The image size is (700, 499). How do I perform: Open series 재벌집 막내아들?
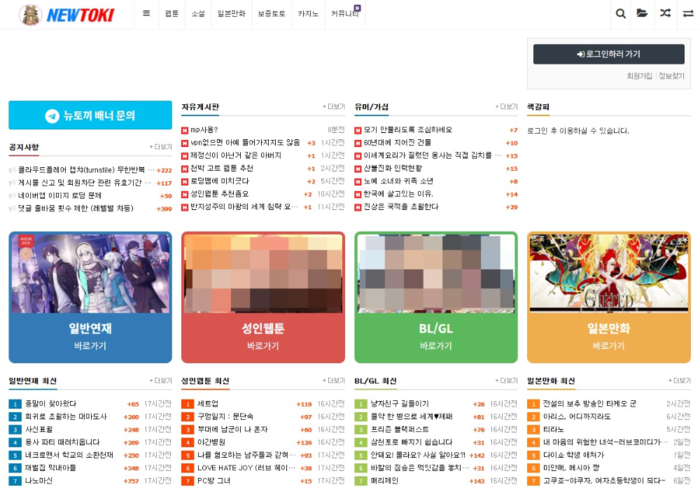[50, 468]
